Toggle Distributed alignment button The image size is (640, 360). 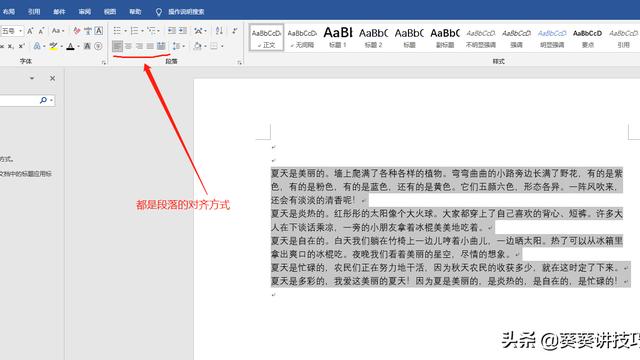pyautogui.click(x=161, y=46)
